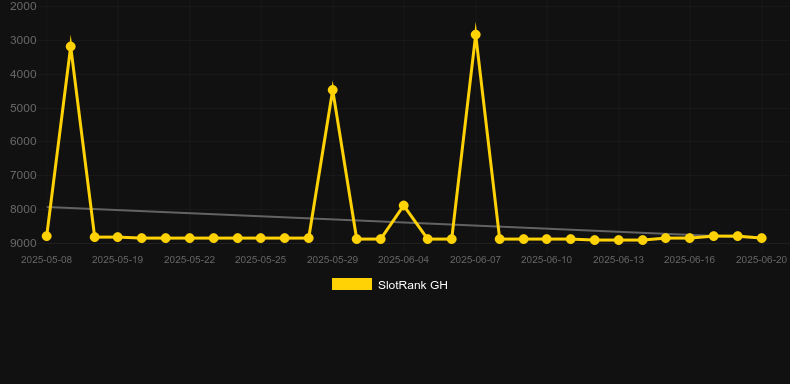This screenshot has width=790, height=384.
Task: Click the 9000 y-axis label
Action: pos(23,243)
